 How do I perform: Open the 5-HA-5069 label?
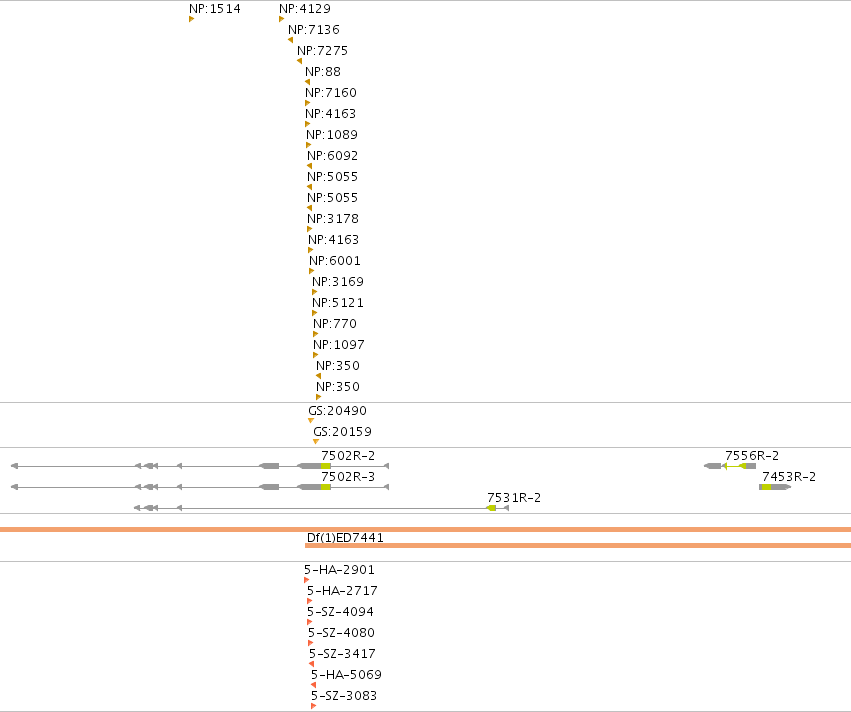346,675
